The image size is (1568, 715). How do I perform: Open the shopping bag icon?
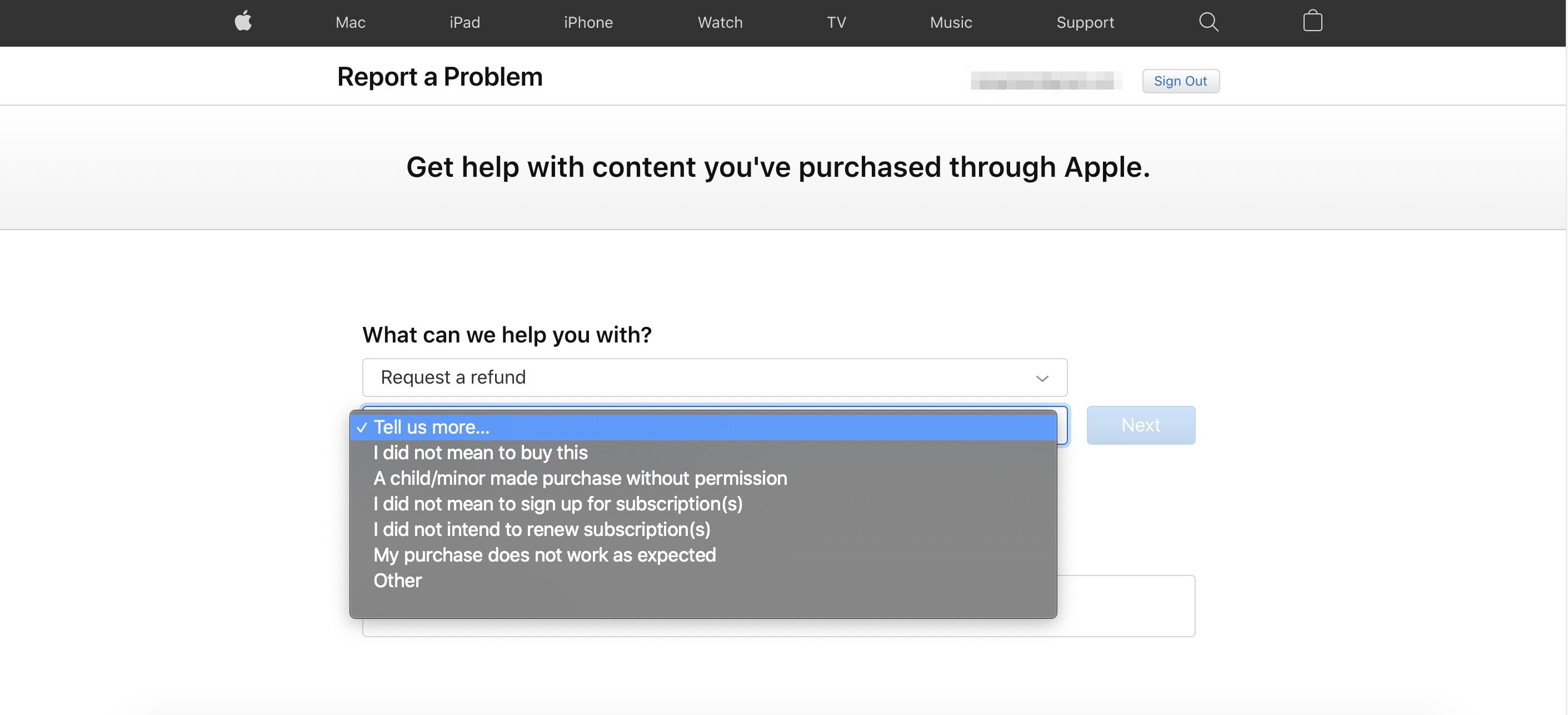(x=1312, y=21)
